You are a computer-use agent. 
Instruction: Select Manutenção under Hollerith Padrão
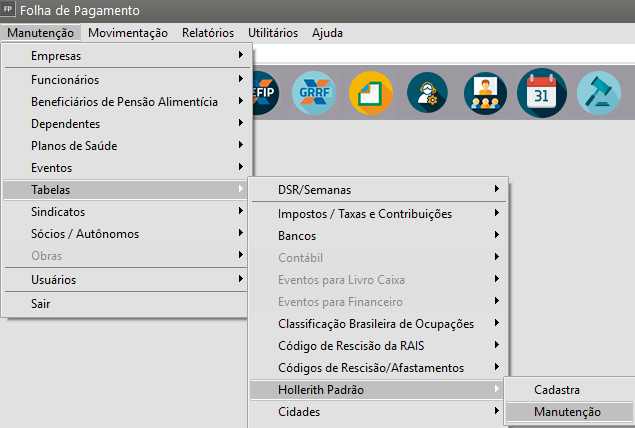[x=567, y=411]
